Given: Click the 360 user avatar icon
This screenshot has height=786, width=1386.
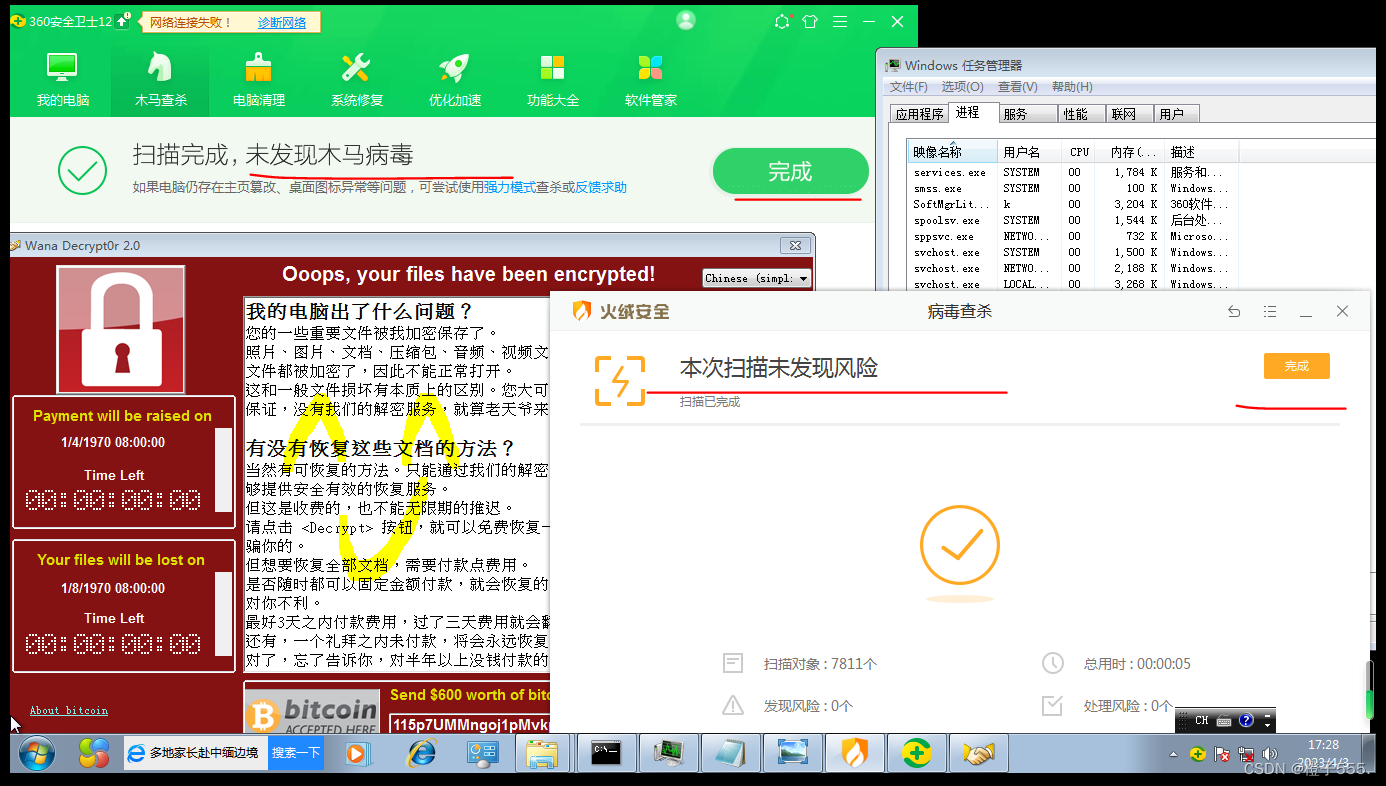Looking at the screenshot, I should [685, 21].
